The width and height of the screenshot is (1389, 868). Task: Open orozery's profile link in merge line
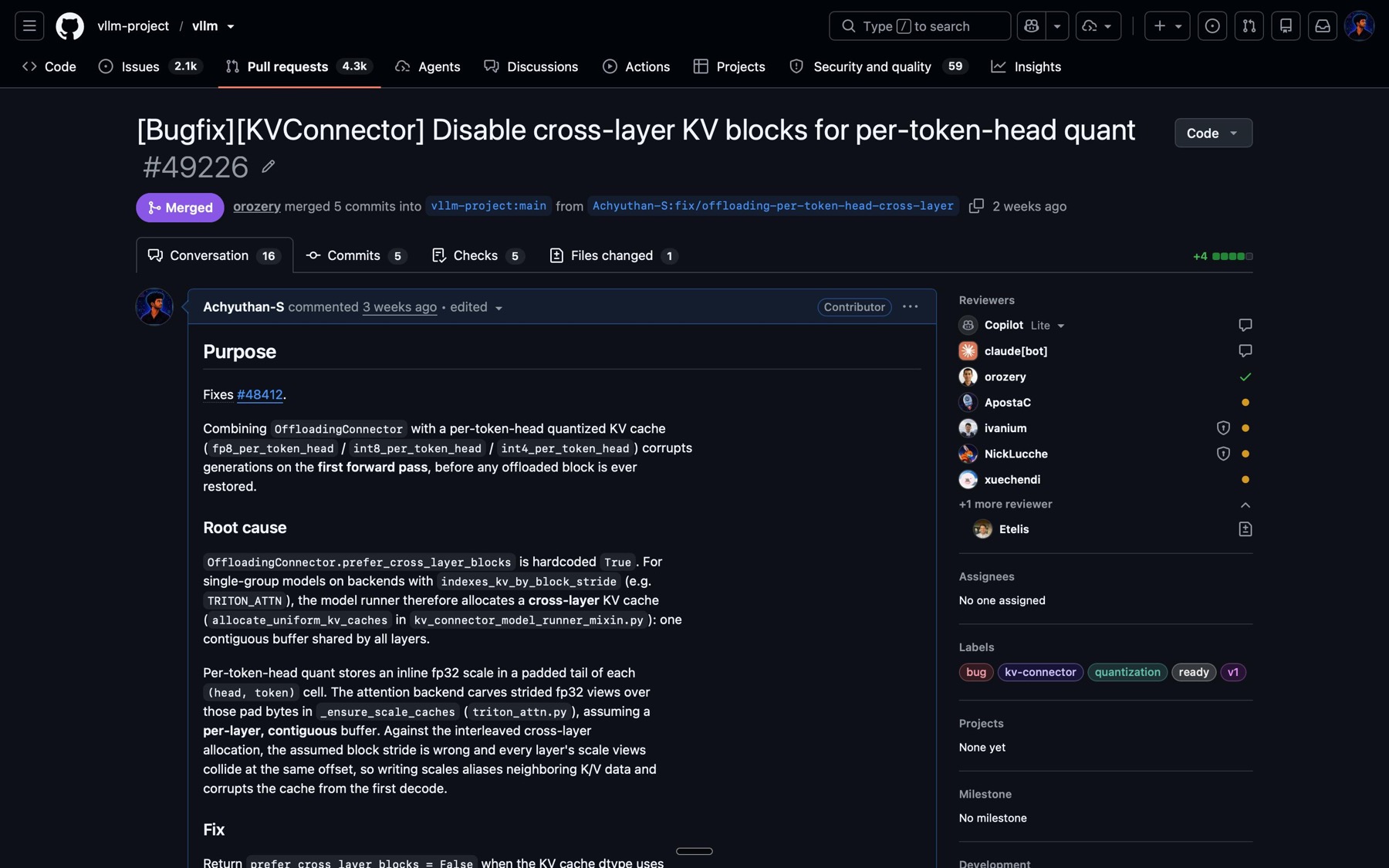pyautogui.click(x=257, y=207)
